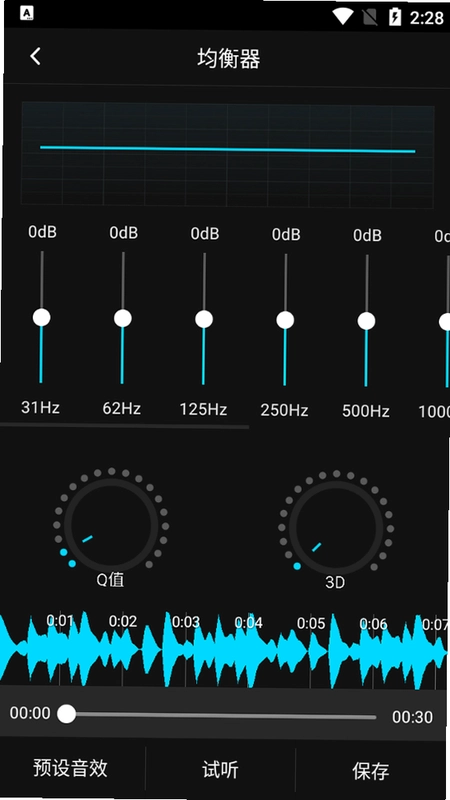This screenshot has width=450, height=800.
Task: Click the band list horizontal scrollbar
Action: [124, 425]
